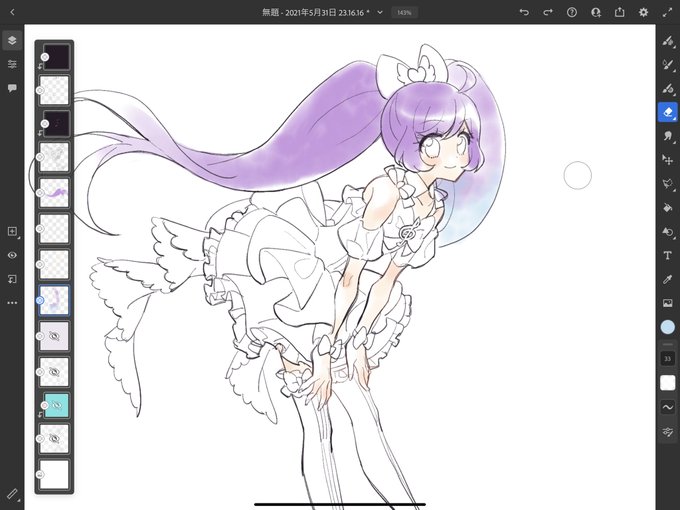Open the Type text tool

[667, 255]
